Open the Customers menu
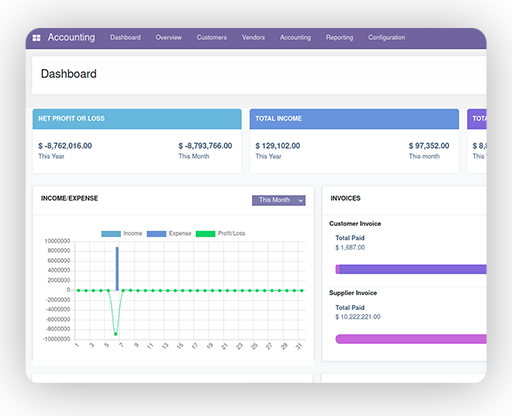Viewport: 512px width, 416px height. pos(212,37)
